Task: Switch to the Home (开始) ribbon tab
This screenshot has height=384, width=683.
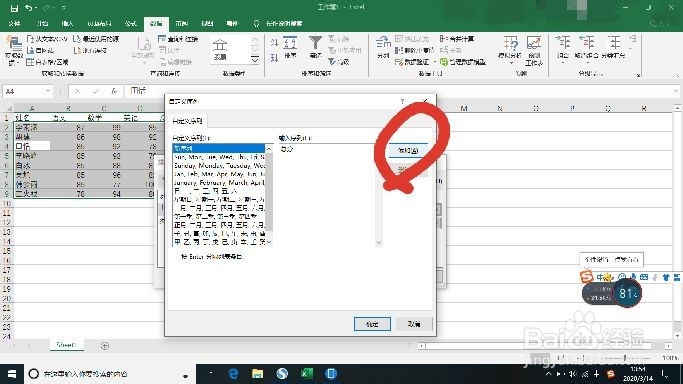Action: pos(42,24)
